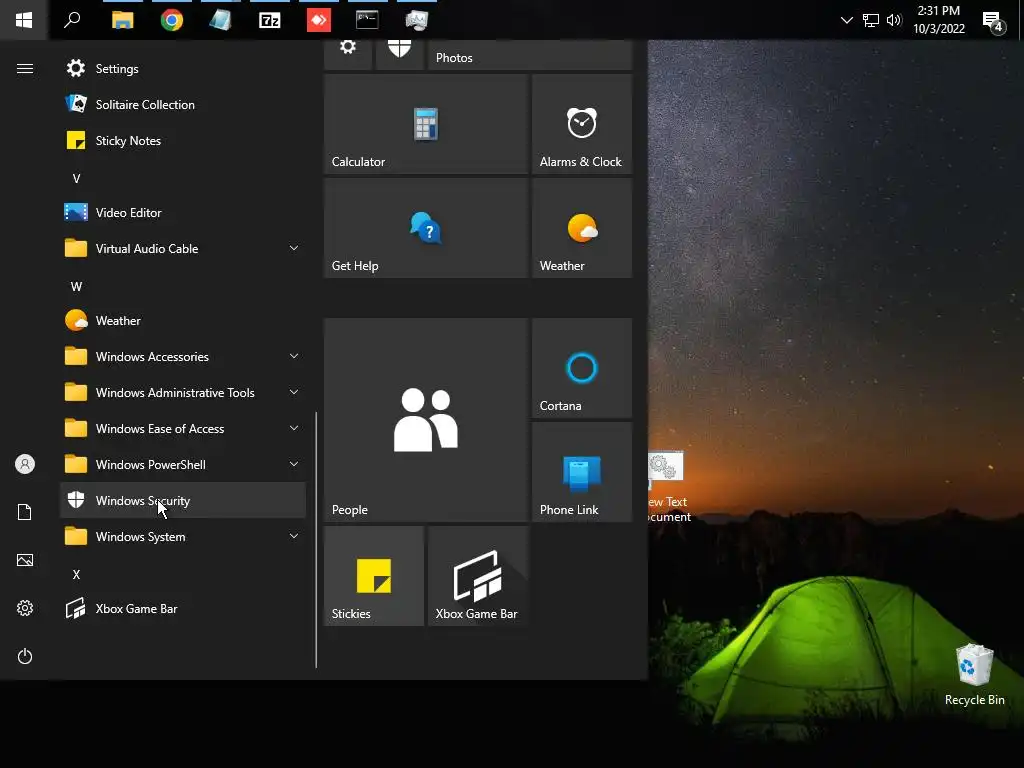Expand the Virtual Audio Cable folder
This screenshot has height=768, width=1024.
coord(183,249)
